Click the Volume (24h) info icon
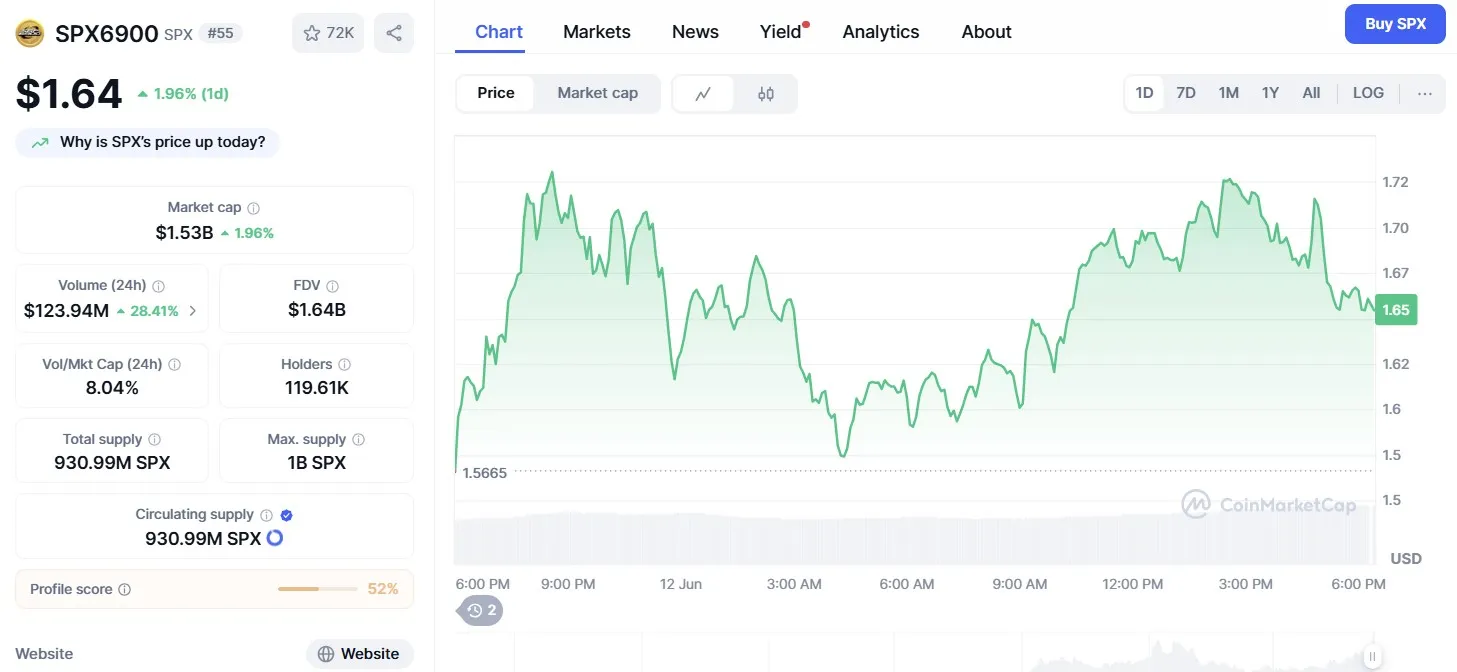This screenshot has width=1457, height=672. pos(159,286)
